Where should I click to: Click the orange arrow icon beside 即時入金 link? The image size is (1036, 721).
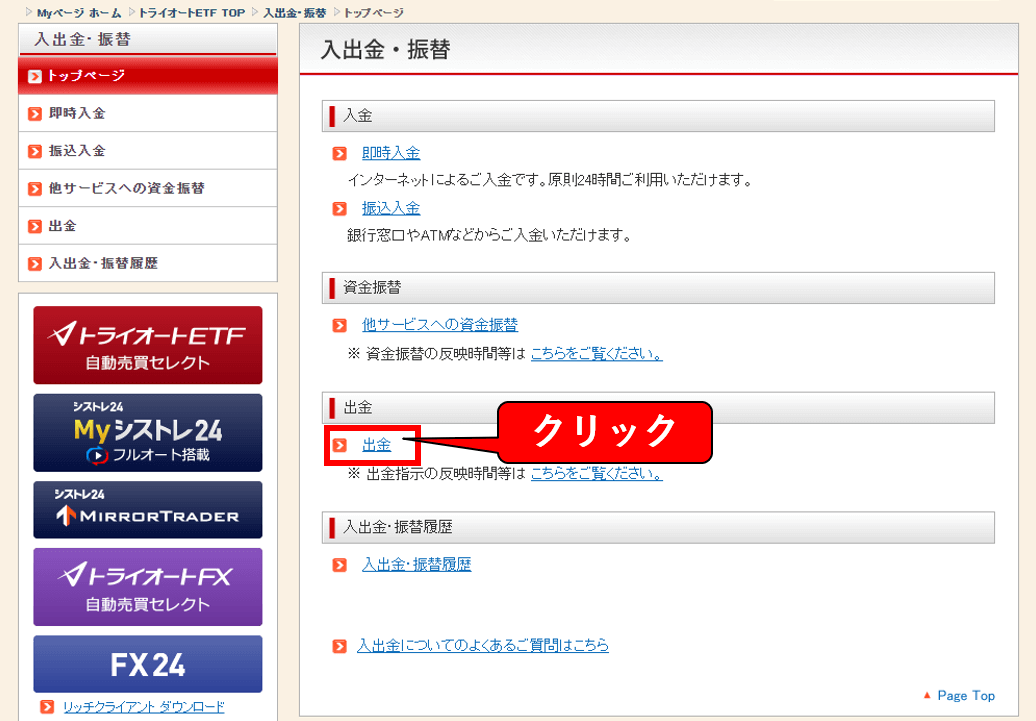pos(340,154)
